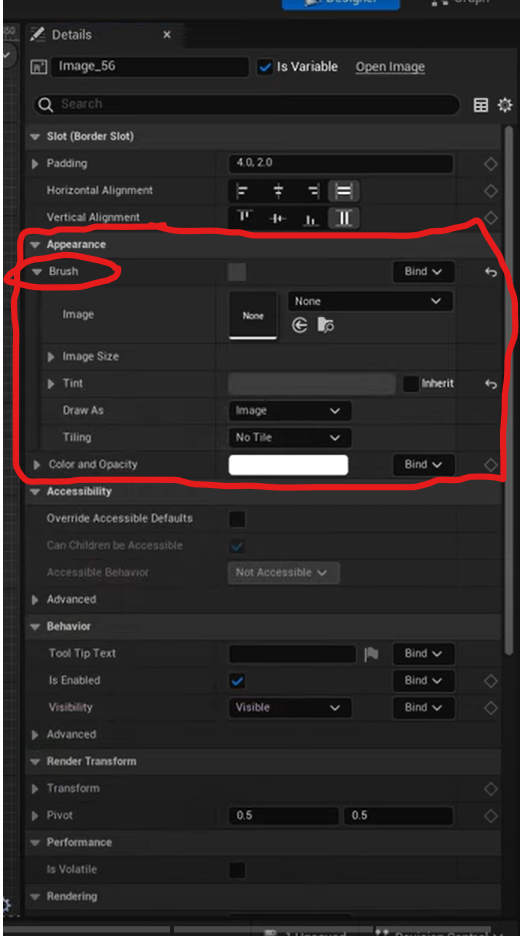This screenshot has height=936, width=520.
Task: Click the Image None thumbnail preview
Action: click(253, 315)
